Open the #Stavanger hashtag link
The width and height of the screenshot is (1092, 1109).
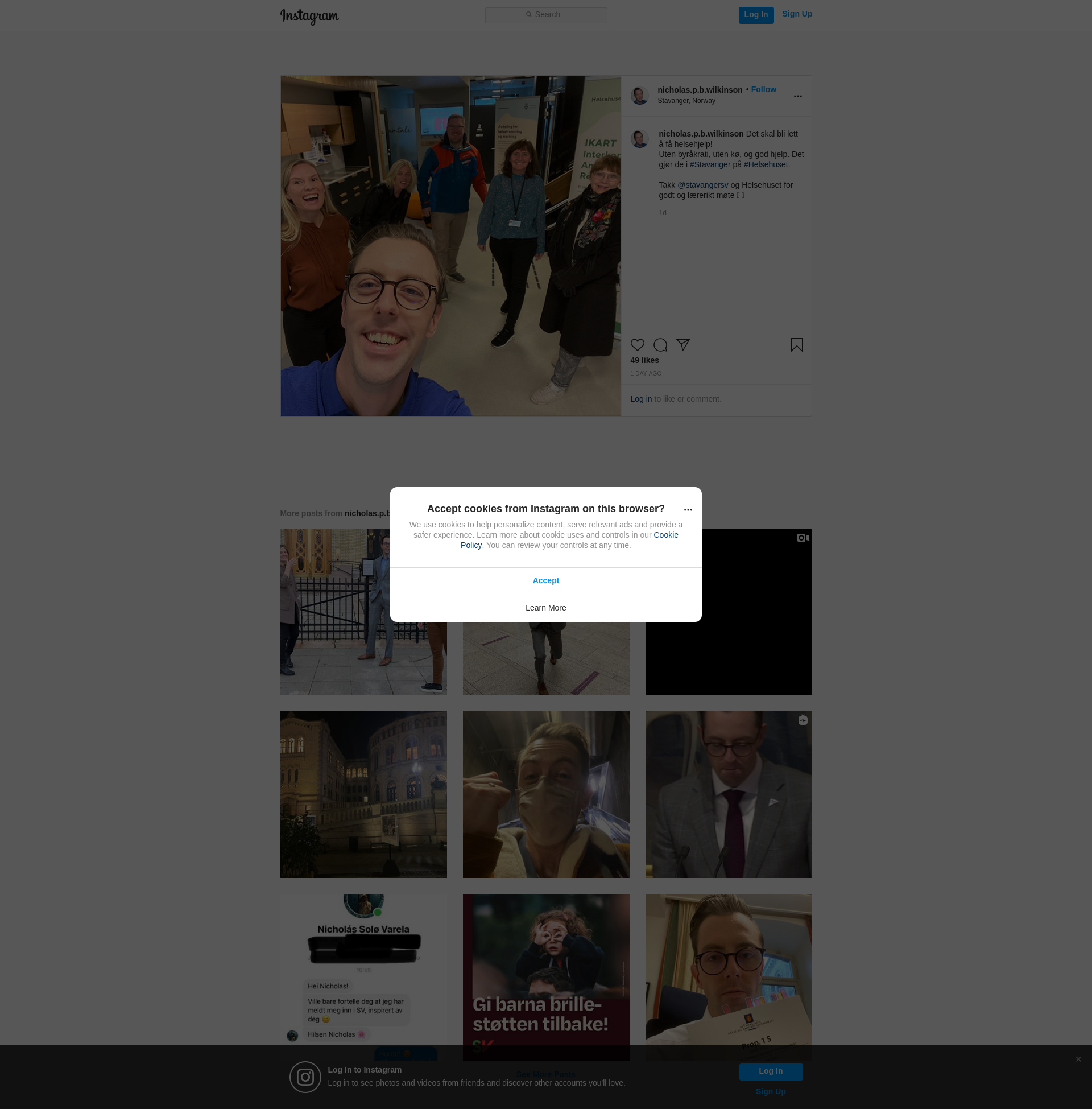[x=710, y=164]
